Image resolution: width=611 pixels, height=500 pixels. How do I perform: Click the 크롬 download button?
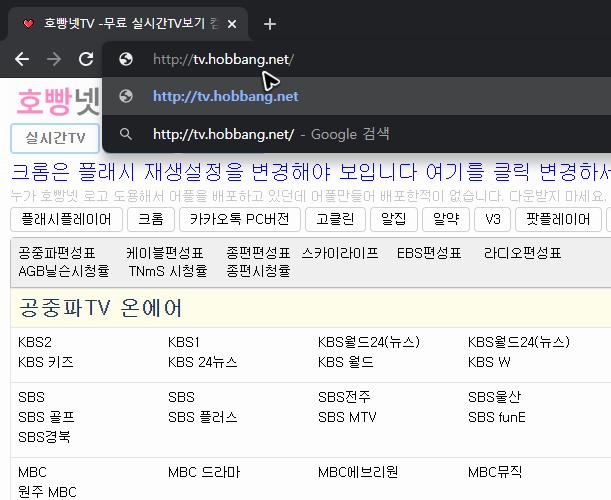pyautogui.click(x=151, y=219)
